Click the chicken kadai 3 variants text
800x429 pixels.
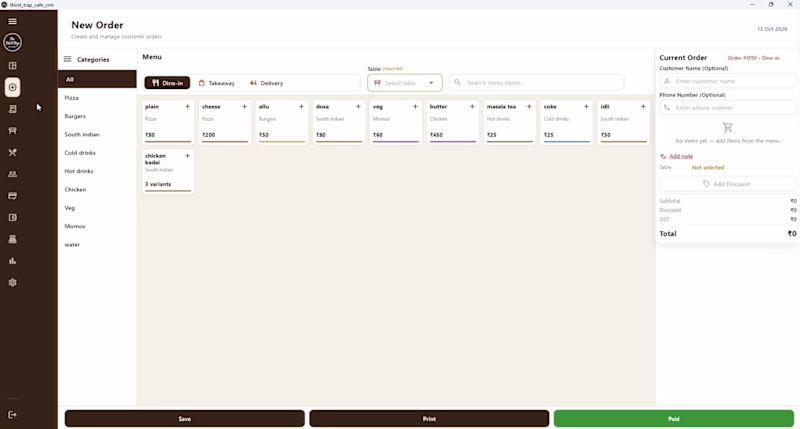tap(158, 184)
